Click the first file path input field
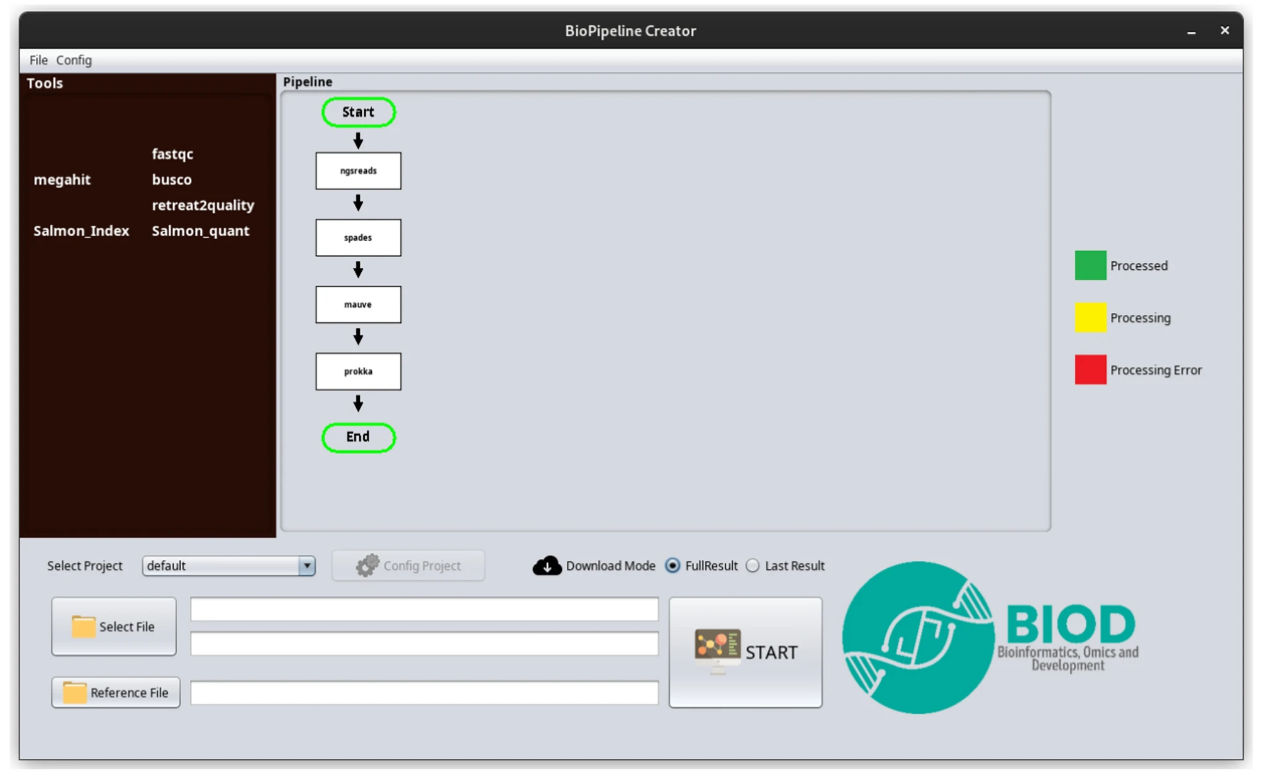The width and height of the screenshot is (1263, 773). [x=424, y=610]
